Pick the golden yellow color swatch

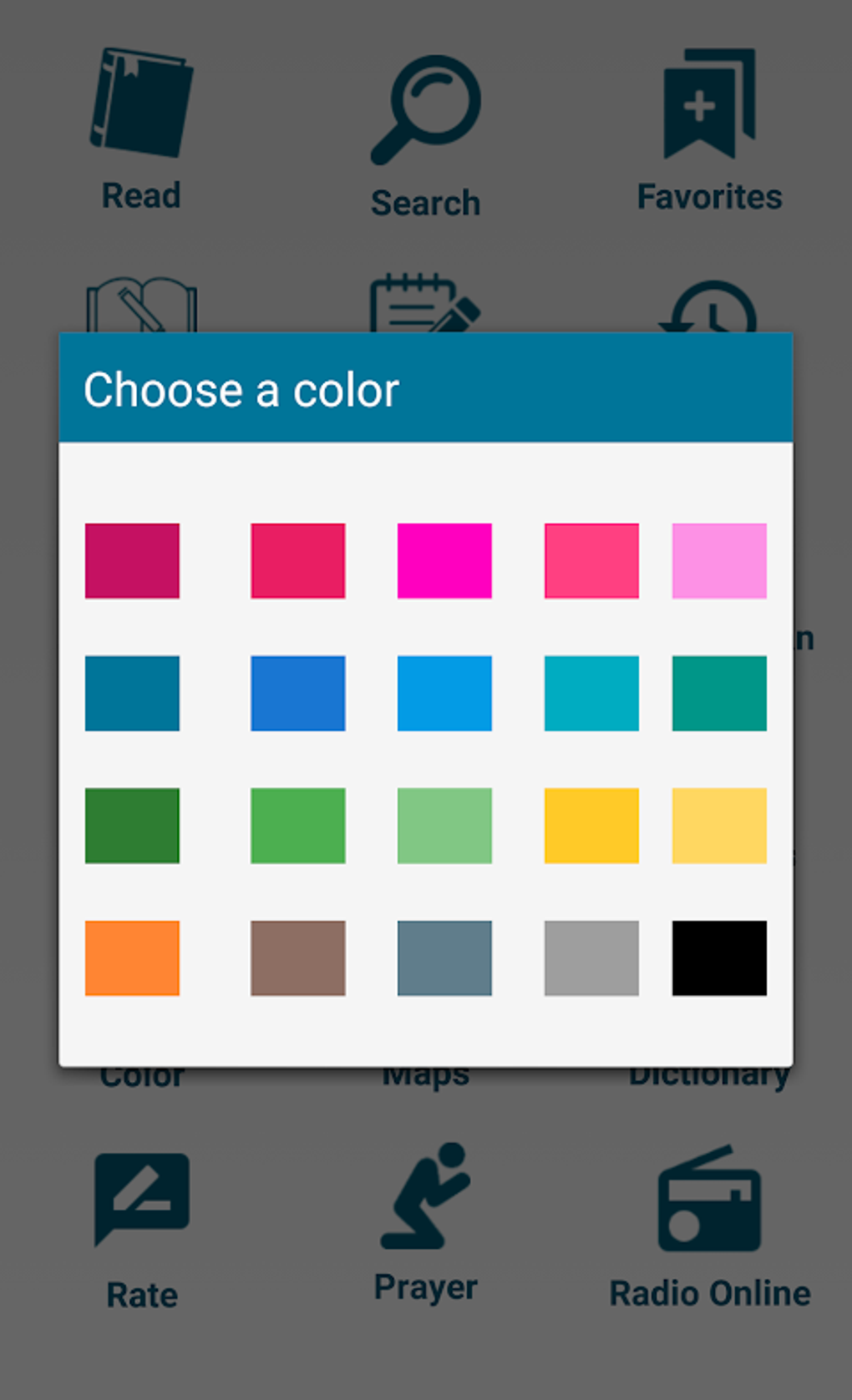[x=591, y=825]
